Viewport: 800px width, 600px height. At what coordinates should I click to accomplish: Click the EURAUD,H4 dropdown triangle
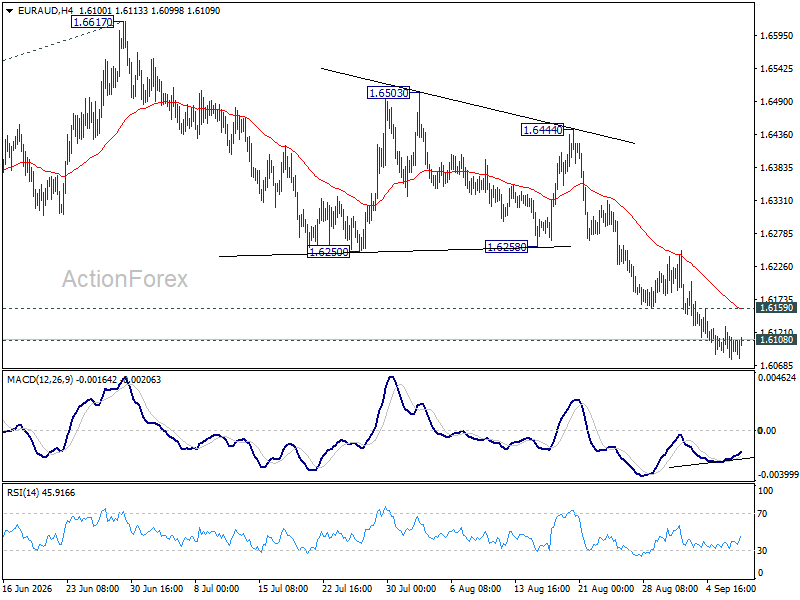[10, 11]
